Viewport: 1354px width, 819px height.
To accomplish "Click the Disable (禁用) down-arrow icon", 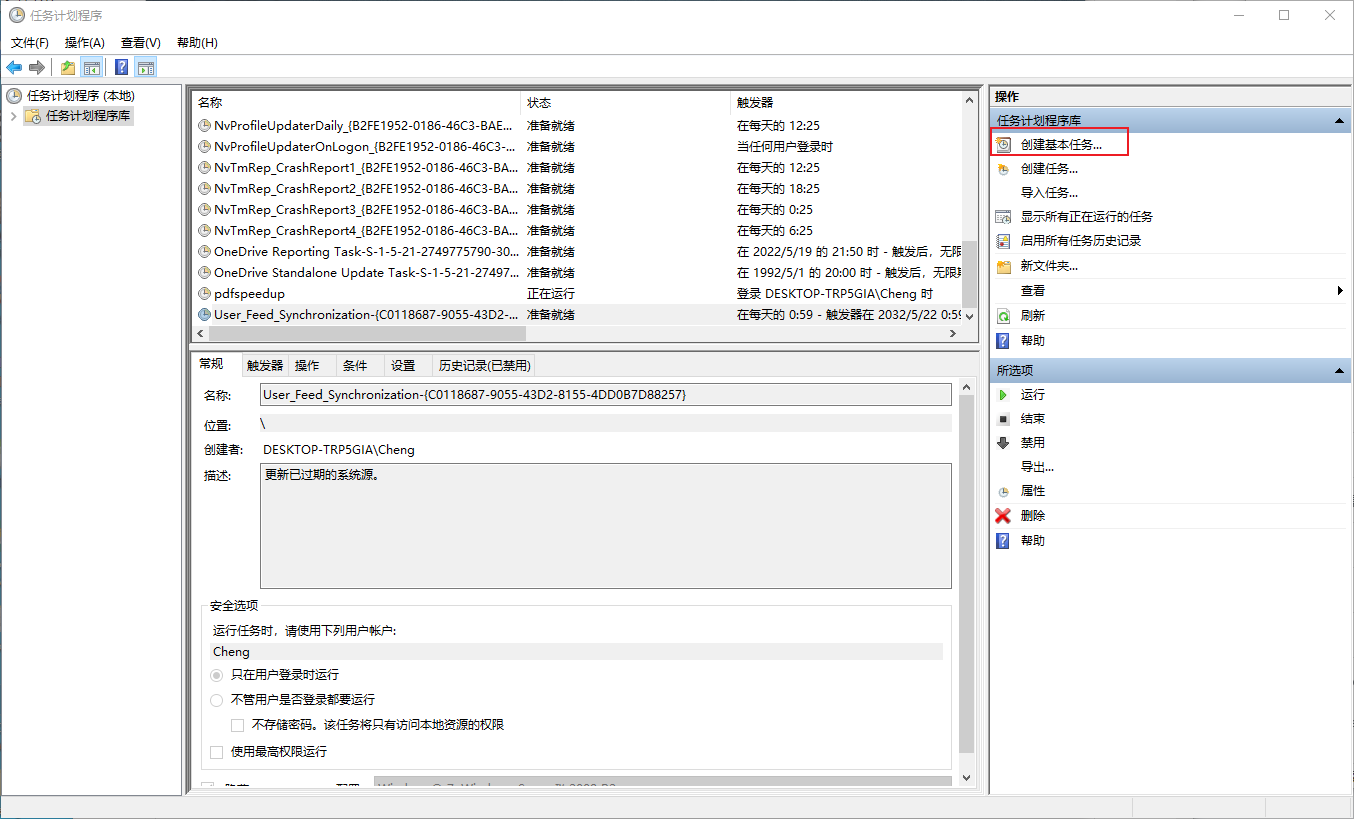I will pyautogui.click(x=1003, y=443).
